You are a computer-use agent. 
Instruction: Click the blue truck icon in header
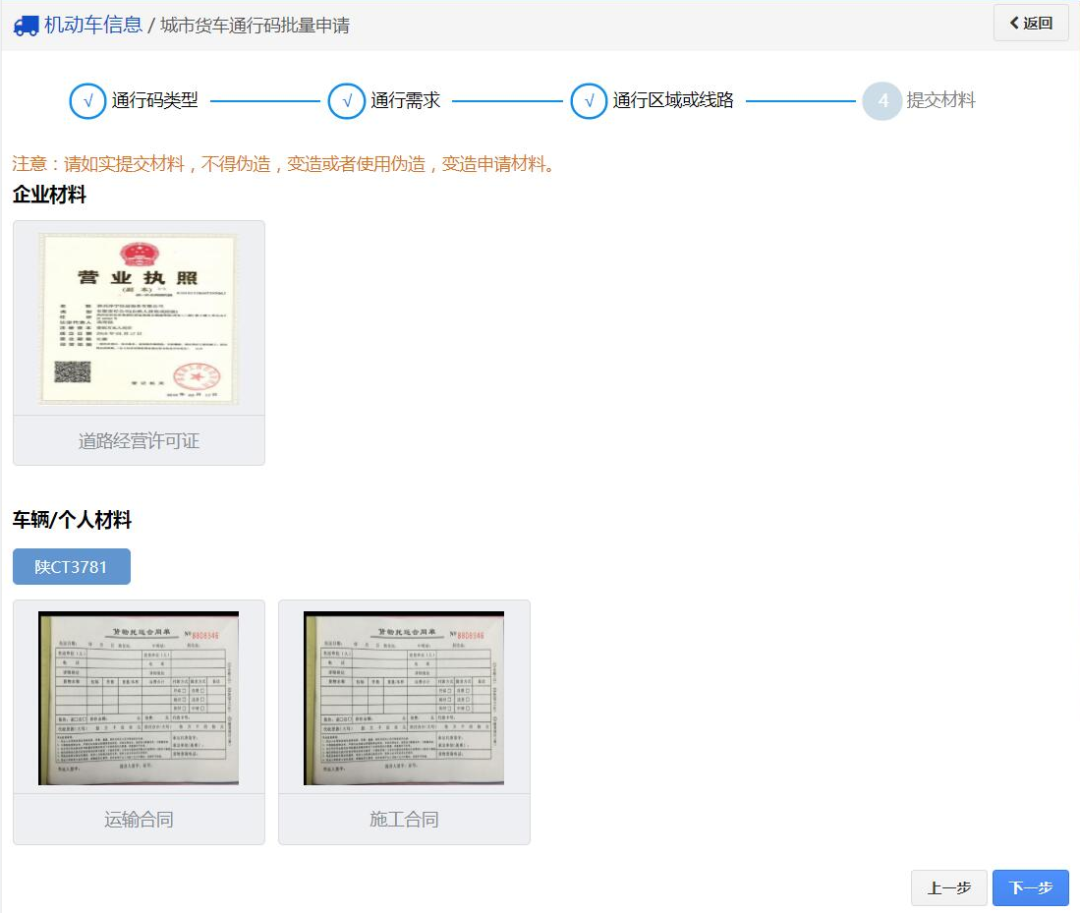(26, 25)
